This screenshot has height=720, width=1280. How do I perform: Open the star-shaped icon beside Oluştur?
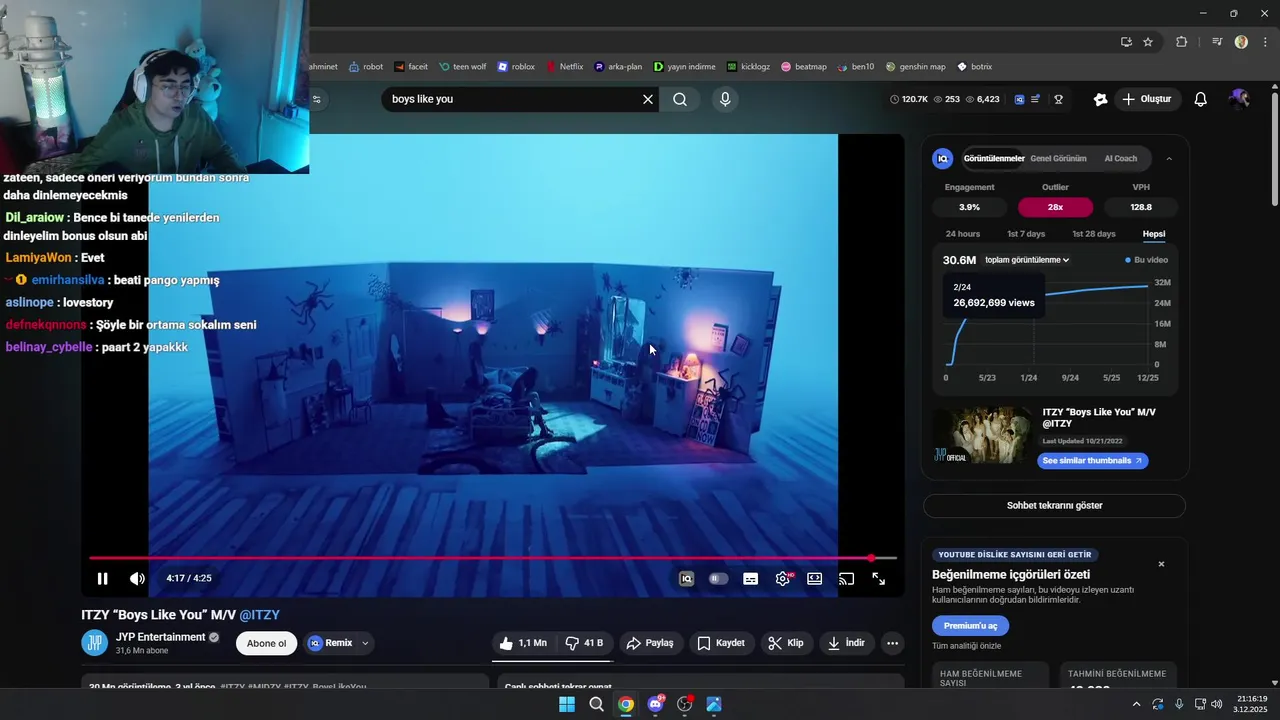pyautogui.click(x=1100, y=99)
